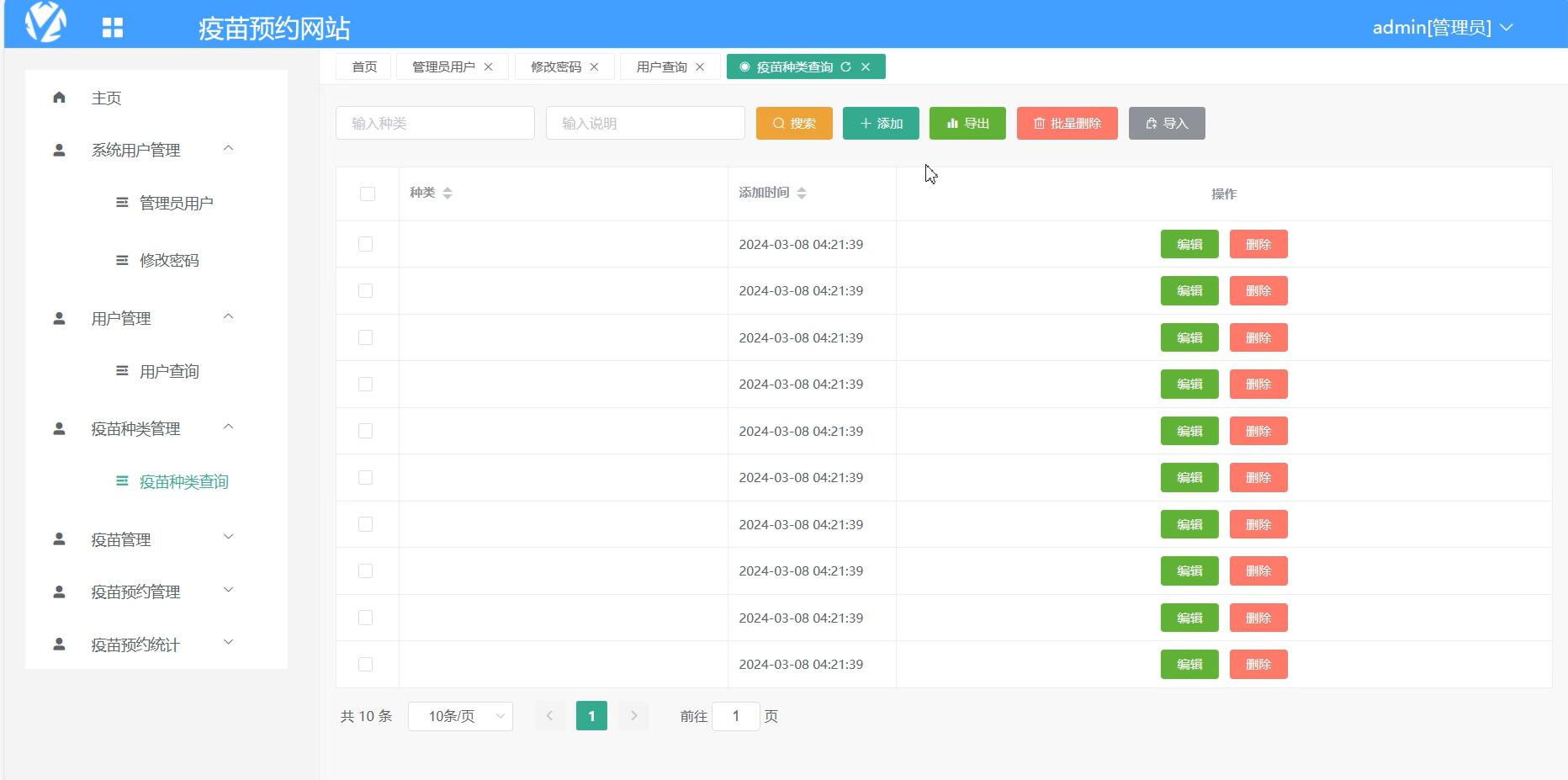Click the site logo in header
Screen dimensions: 1568x780
[x=45, y=22]
